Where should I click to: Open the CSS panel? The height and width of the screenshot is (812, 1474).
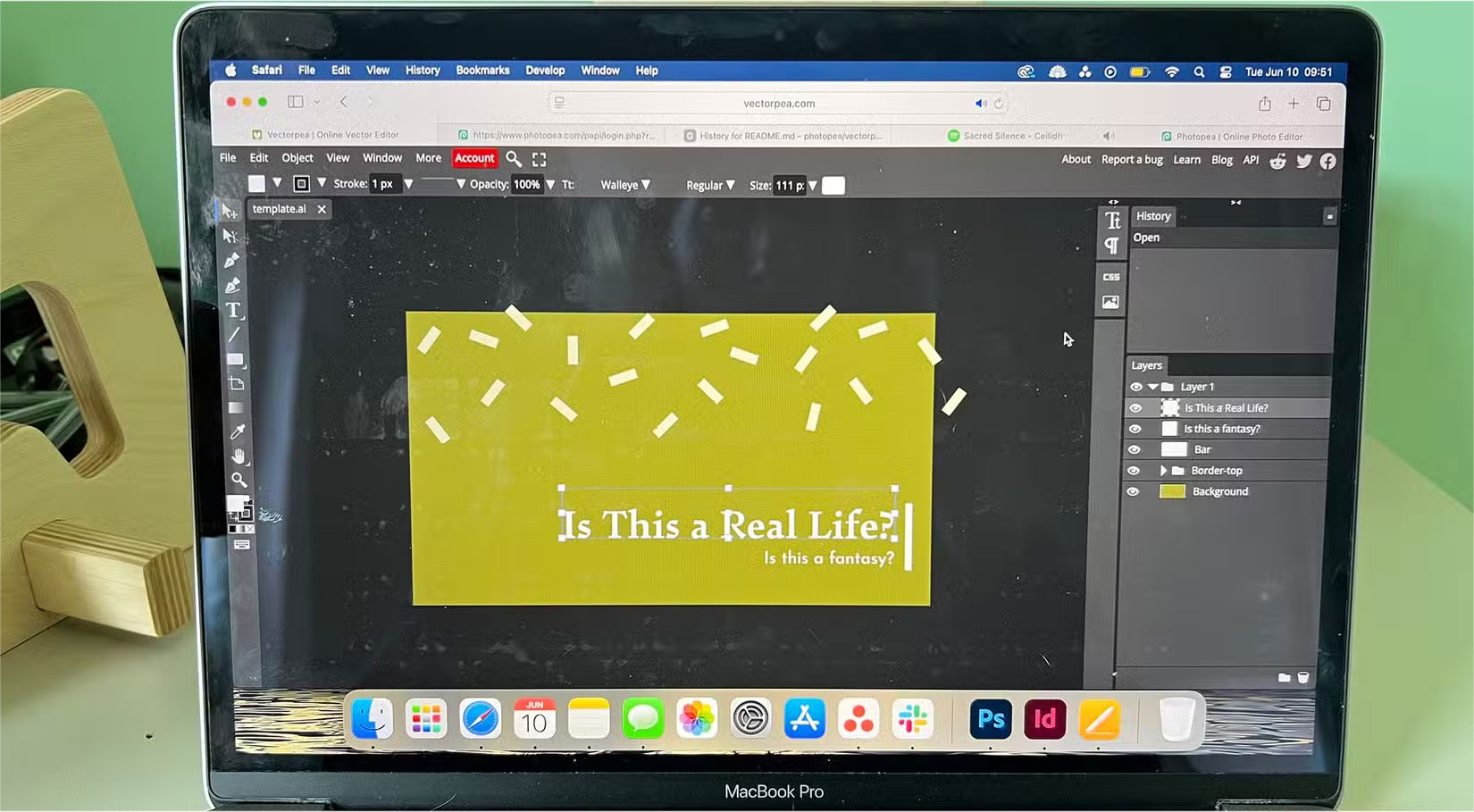tap(1111, 277)
